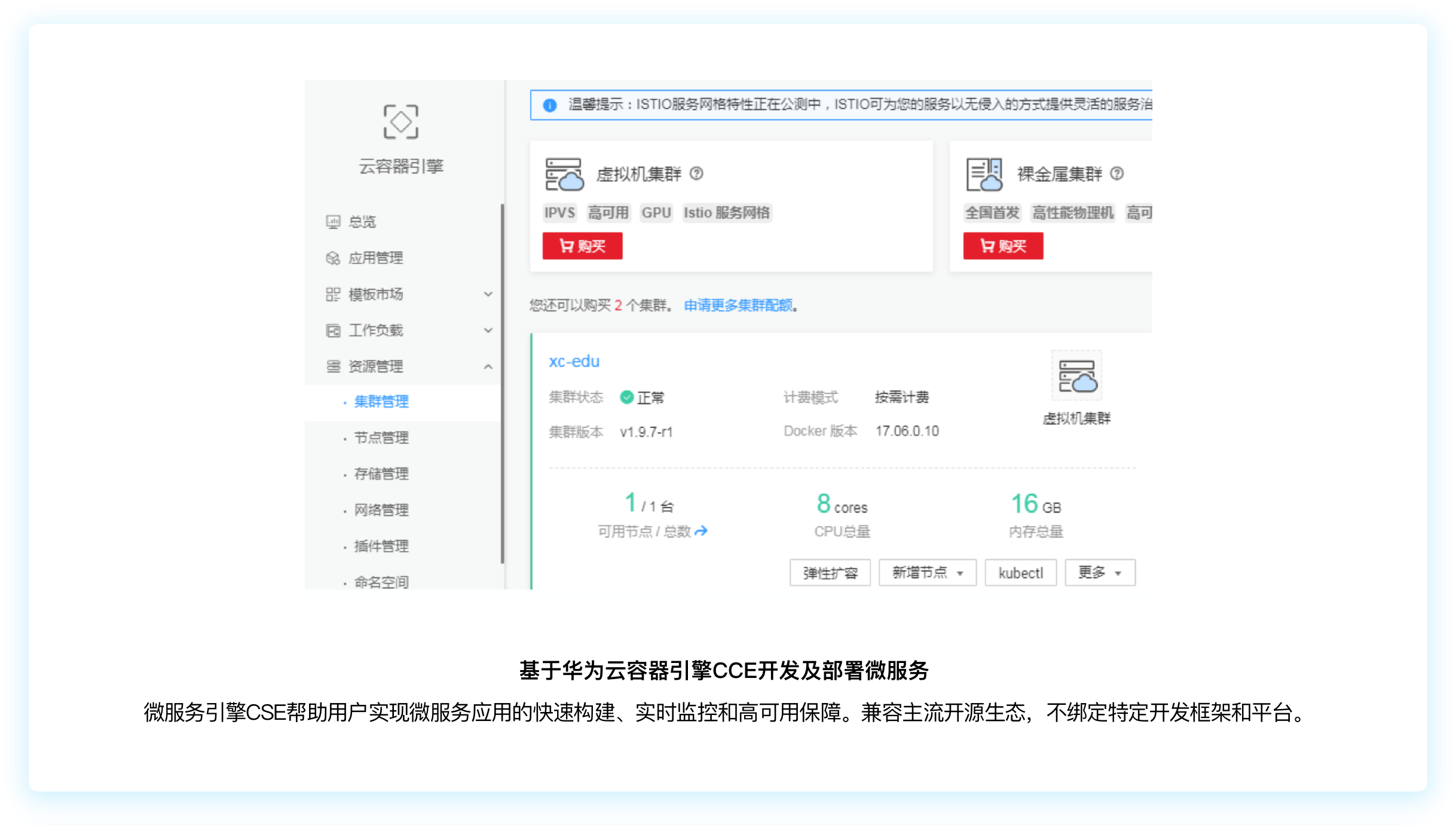The height and width of the screenshot is (825, 1456).
Task: Expand the 工作负载 menu
Action: (490, 330)
